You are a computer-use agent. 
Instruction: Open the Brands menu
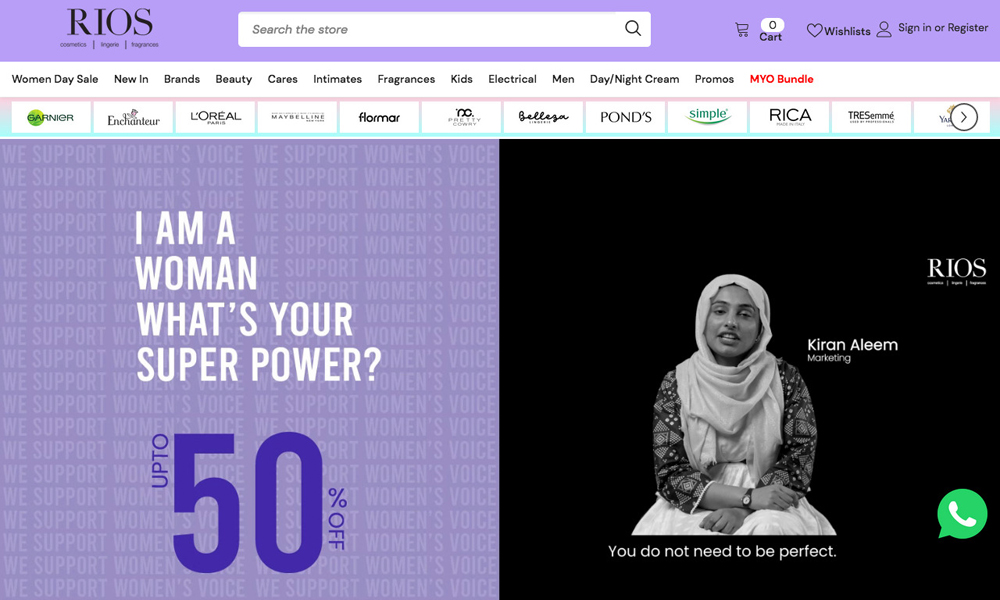[x=182, y=79]
